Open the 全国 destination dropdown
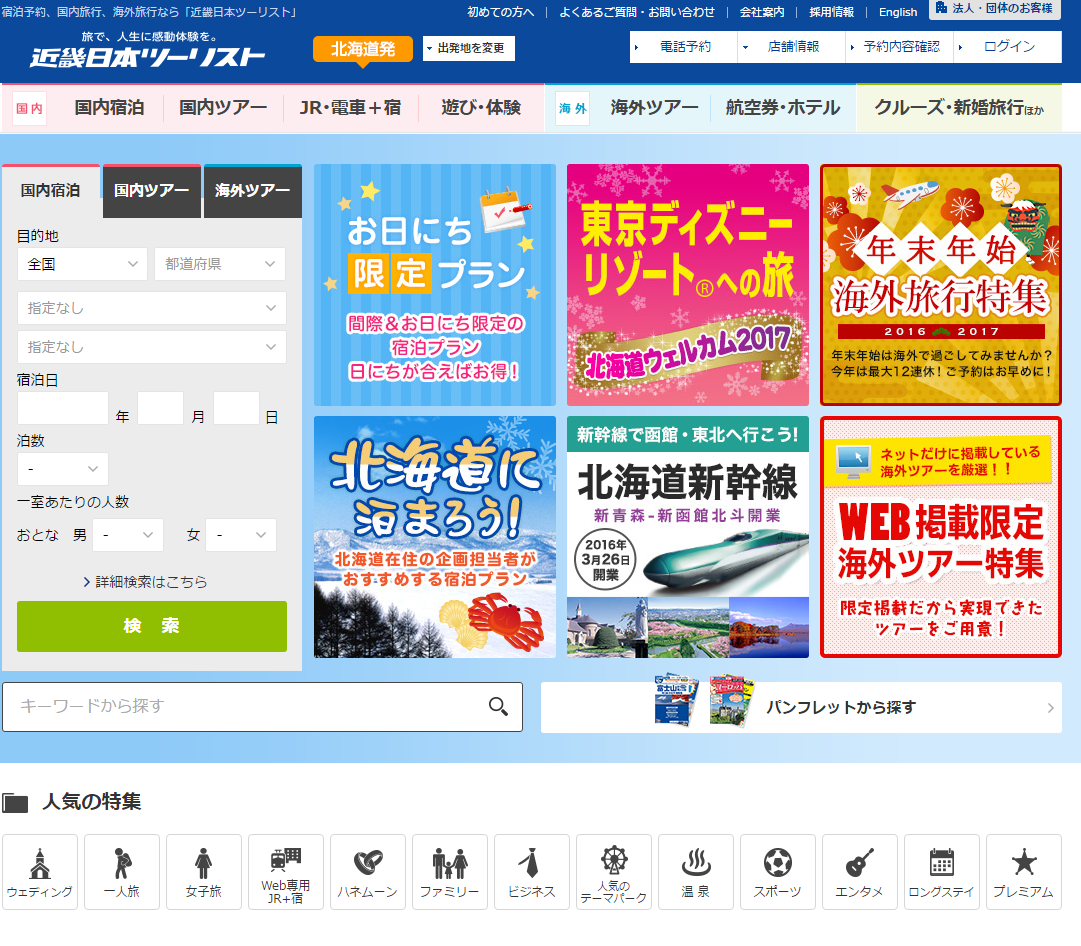The image size is (1081, 946). pyautogui.click(x=82, y=264)
